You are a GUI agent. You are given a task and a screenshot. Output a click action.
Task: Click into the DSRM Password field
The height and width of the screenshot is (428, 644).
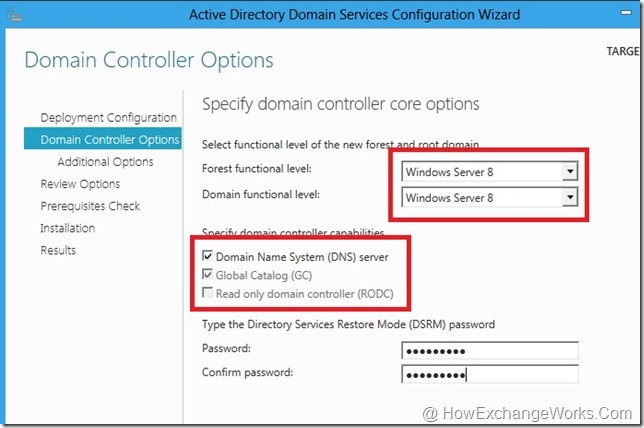click(x=489, y=350)
